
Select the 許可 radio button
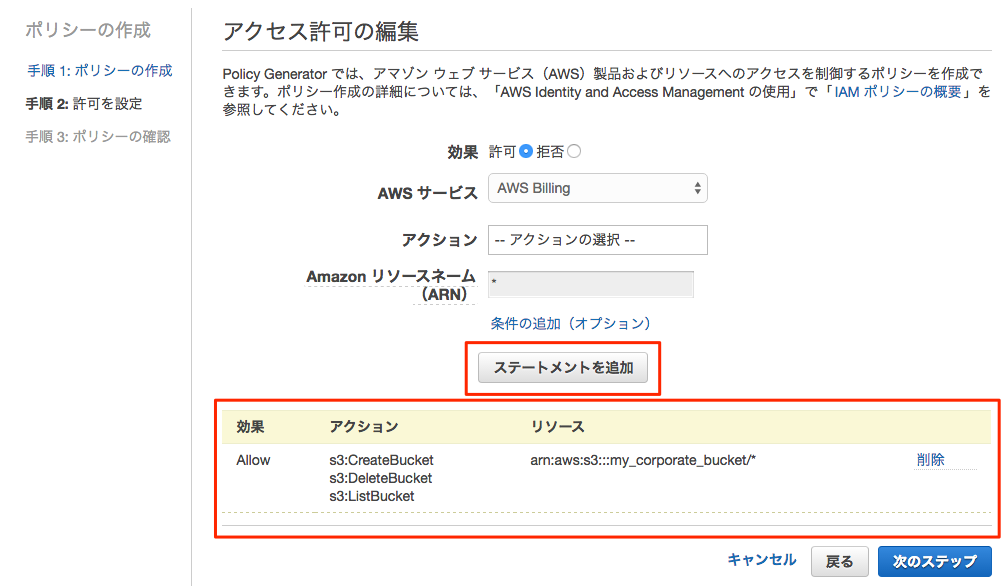pyautogui.click(x=526, y=152)
